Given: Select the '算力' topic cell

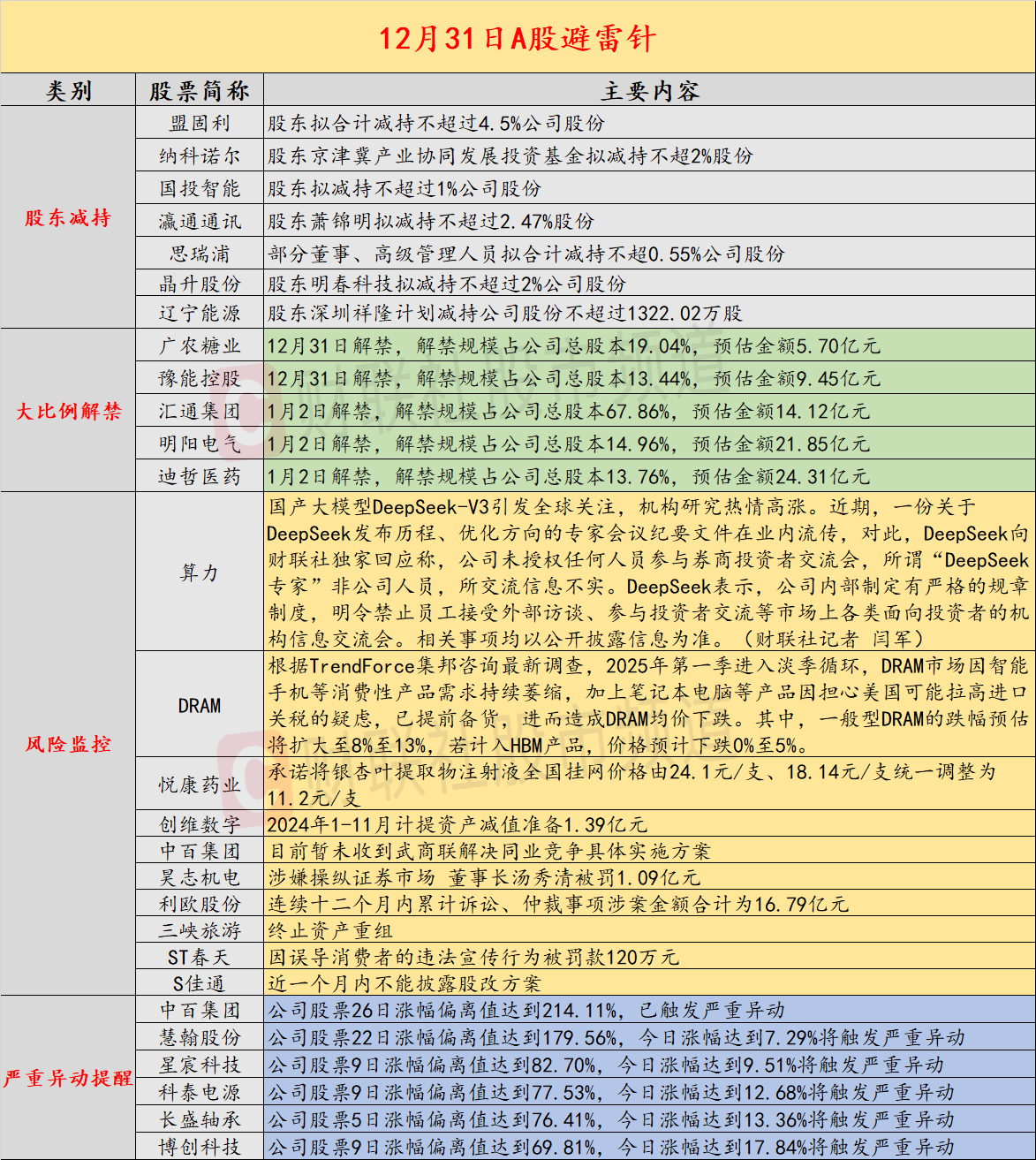Looking at the screenshot, I should click(x=200, y=572).
